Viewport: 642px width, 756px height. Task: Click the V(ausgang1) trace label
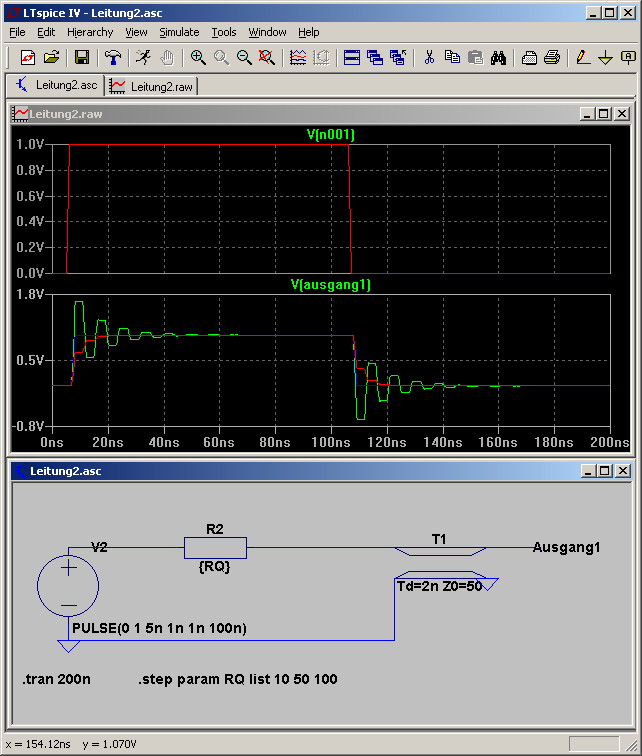tap(331, 284)
